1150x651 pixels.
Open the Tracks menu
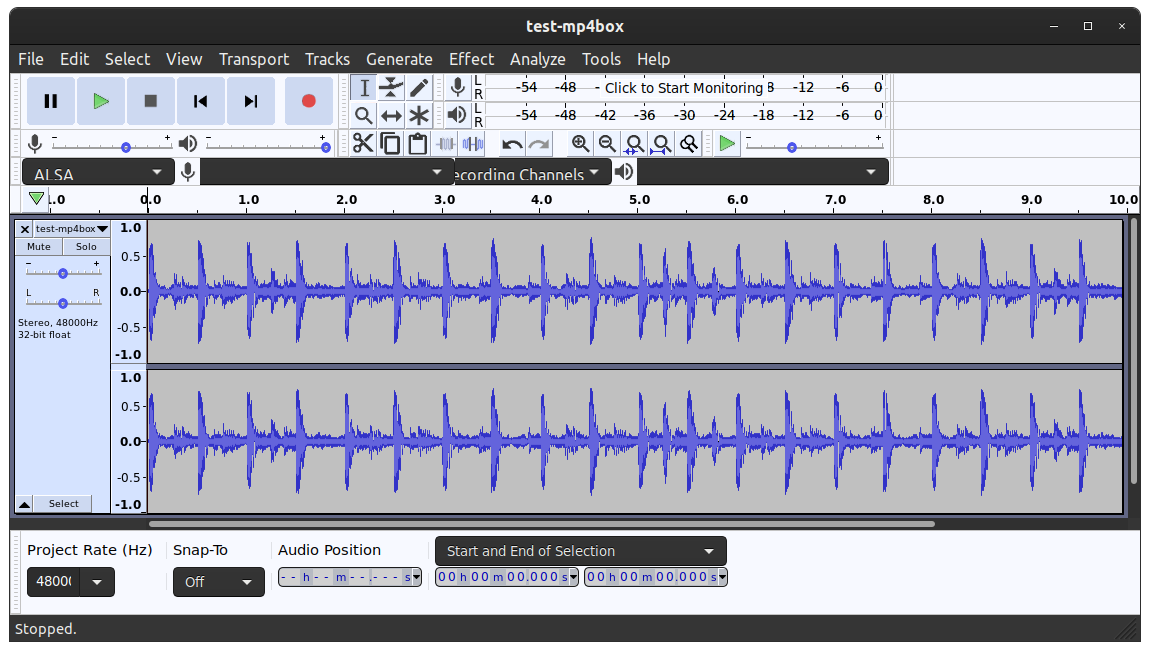[327, 59]
